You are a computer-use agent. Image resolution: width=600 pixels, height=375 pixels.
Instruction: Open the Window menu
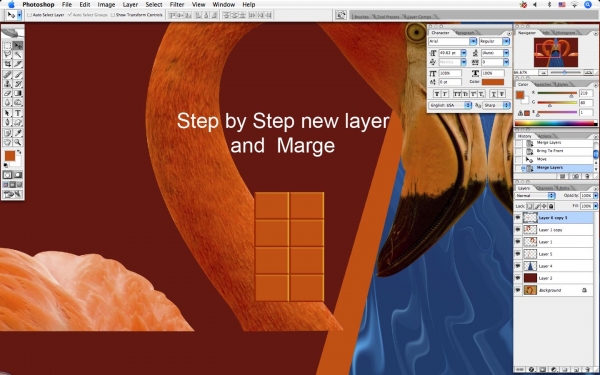[223, 5]
